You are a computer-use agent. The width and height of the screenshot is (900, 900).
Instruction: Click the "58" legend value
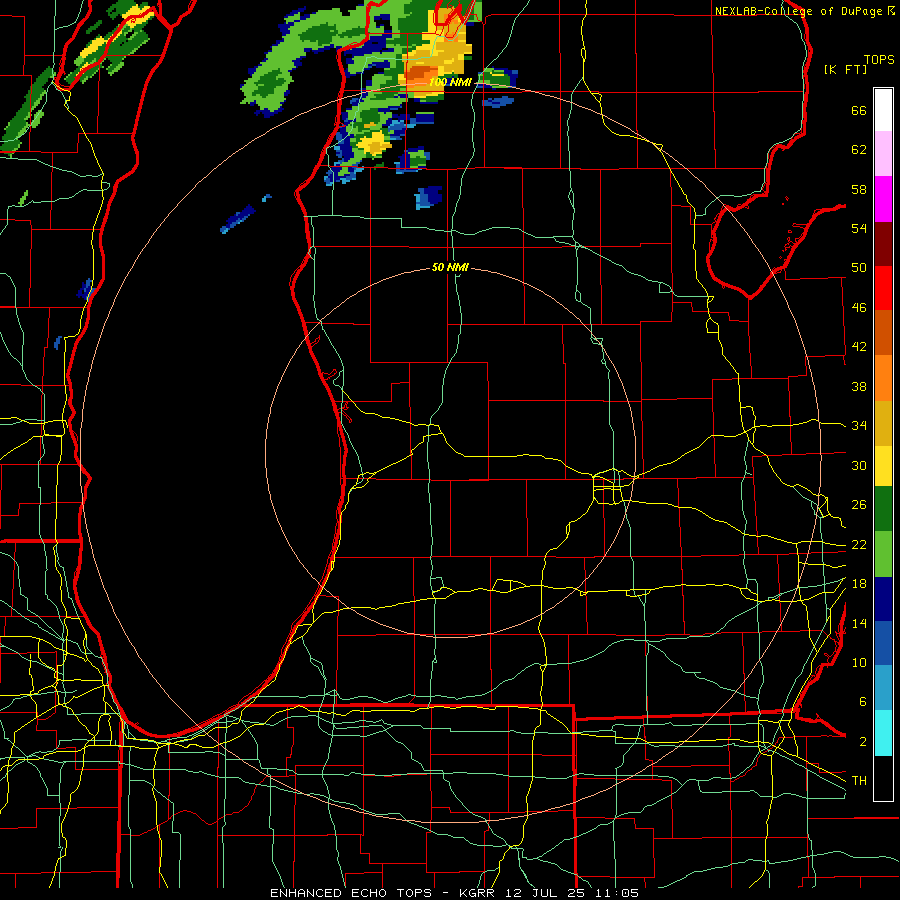[x=859, y=189]
